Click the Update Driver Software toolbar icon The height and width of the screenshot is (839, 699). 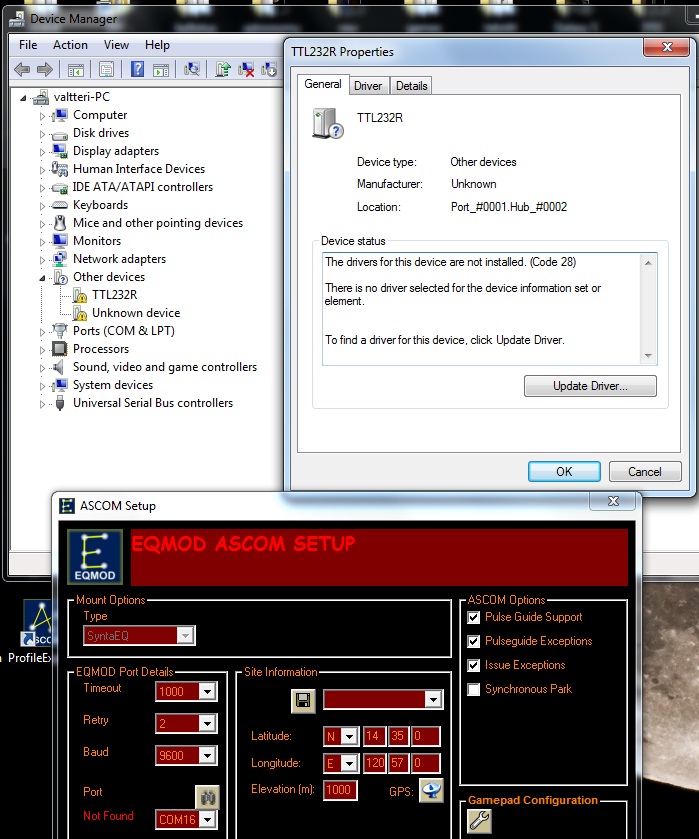pos(223,69)
